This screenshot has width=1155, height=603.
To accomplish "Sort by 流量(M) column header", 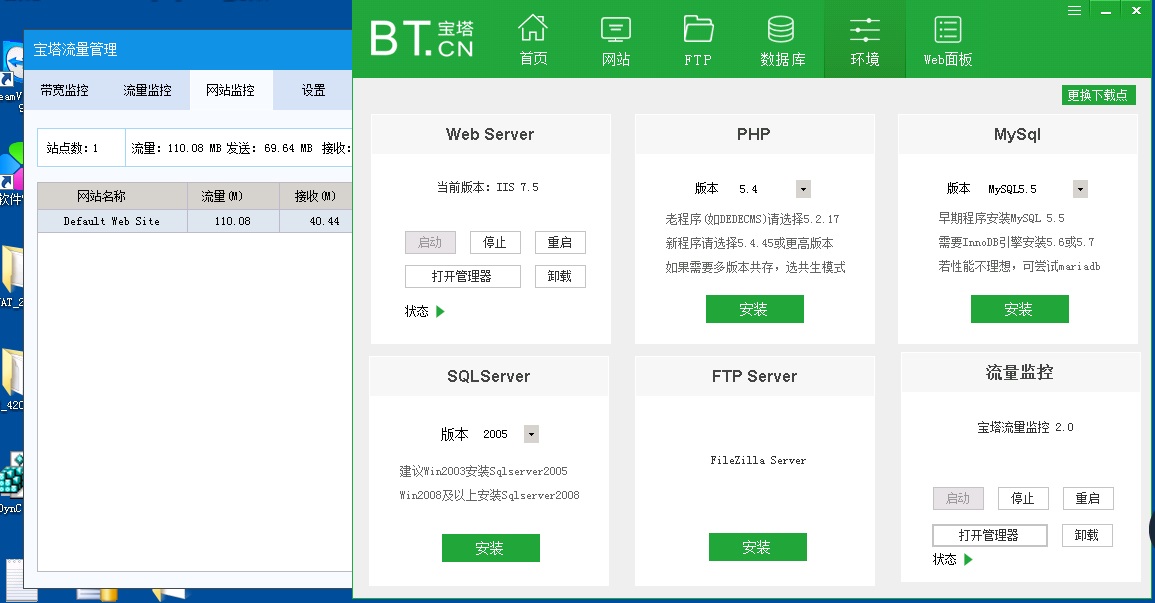I will pyautogui.click(x=233, y=196).
